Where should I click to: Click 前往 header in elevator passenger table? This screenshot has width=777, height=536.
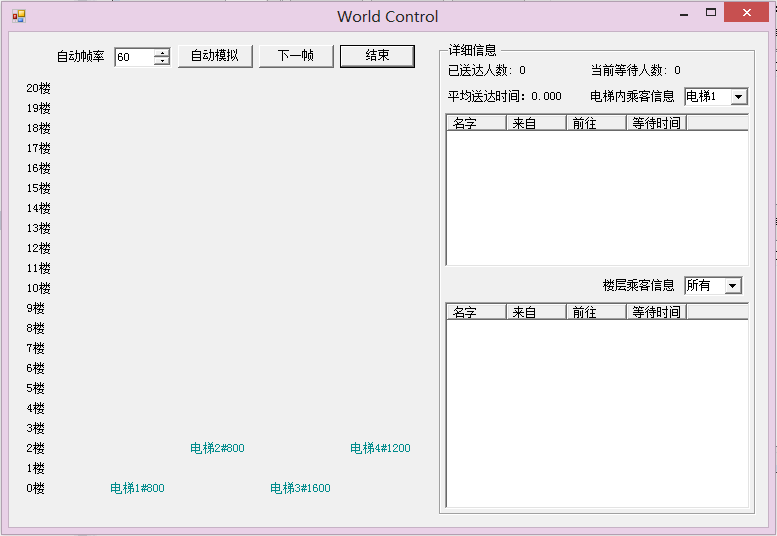[597, 123]
